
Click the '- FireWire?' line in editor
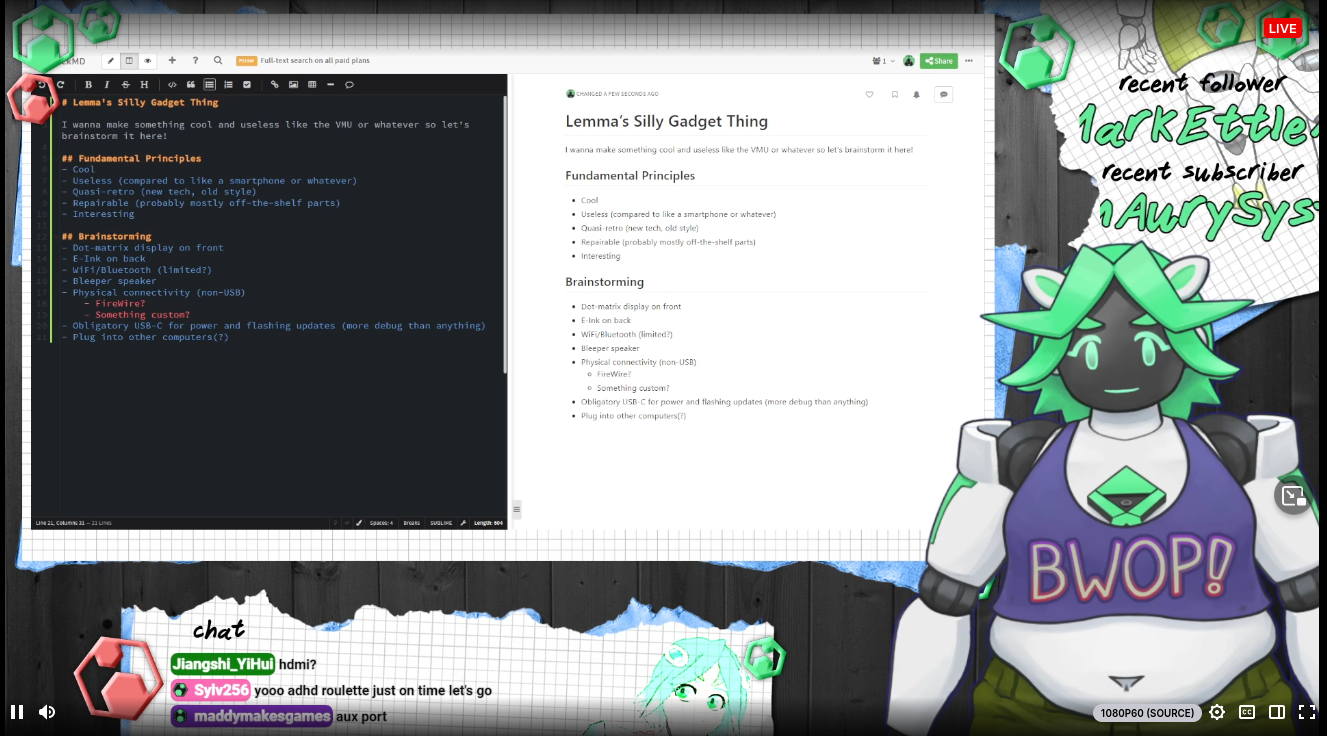tap(115, 303)
